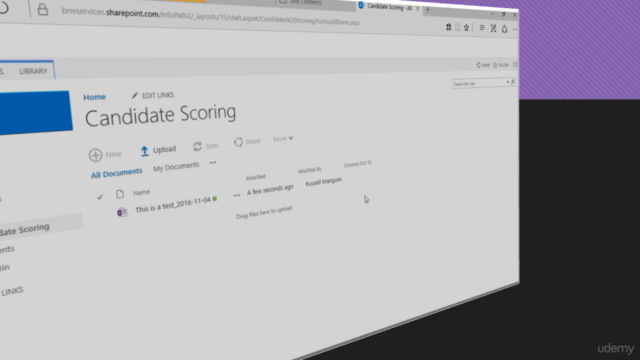Viewport: 640px width, 360px height.
Task: Click the blue site logo
Action: (x=36, y=112)
